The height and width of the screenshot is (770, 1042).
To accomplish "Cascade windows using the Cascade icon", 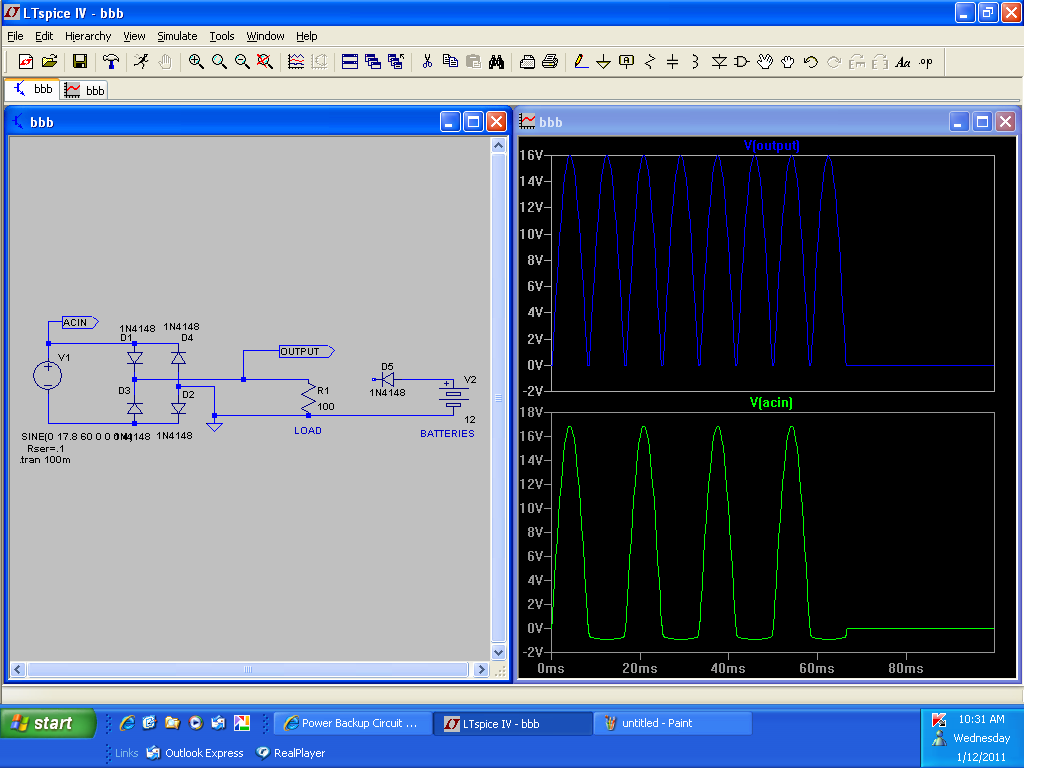I will pyautogui.click(x=373, y=62).
